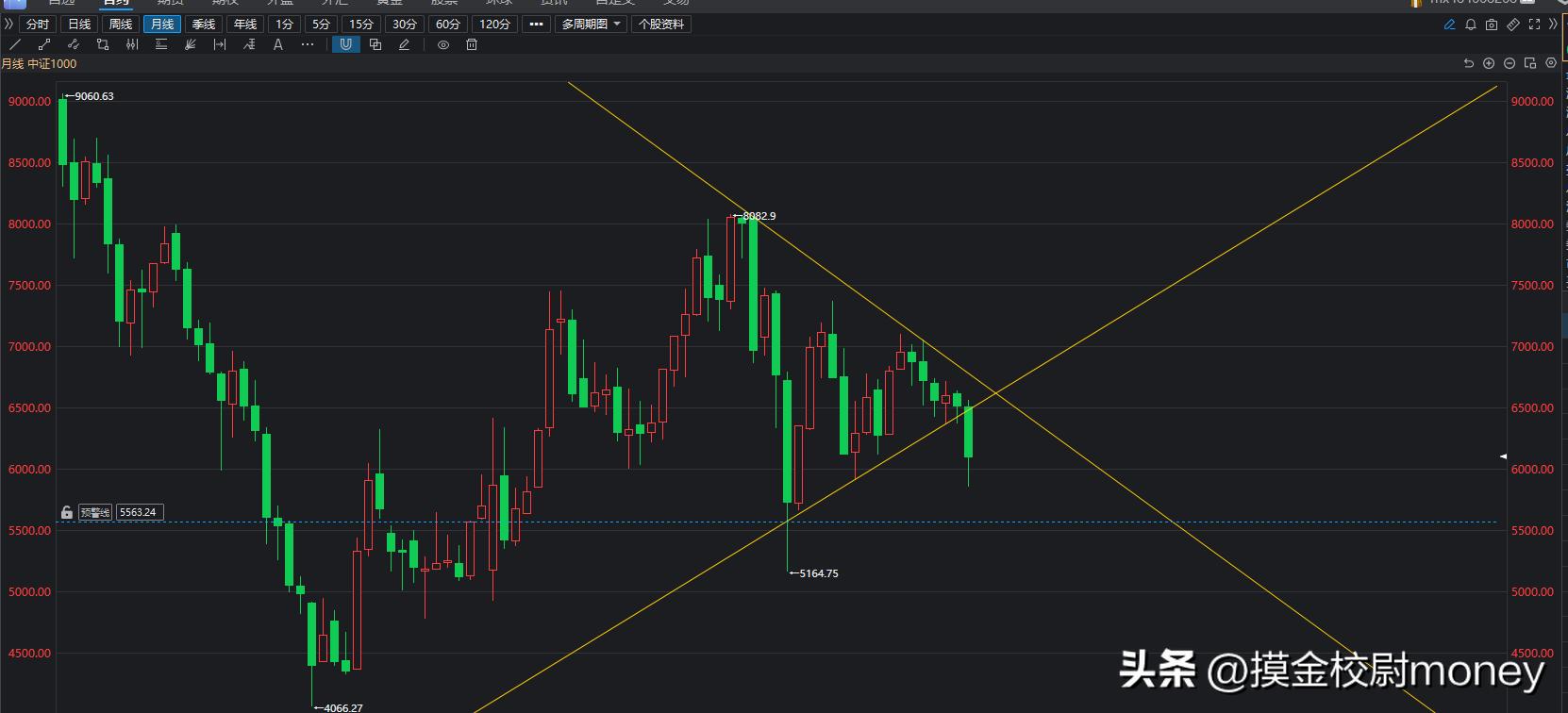This screenshot has width=1568, height=713.
Task: Delete drawings with the trash icon
Action: (x=473, y=44)
